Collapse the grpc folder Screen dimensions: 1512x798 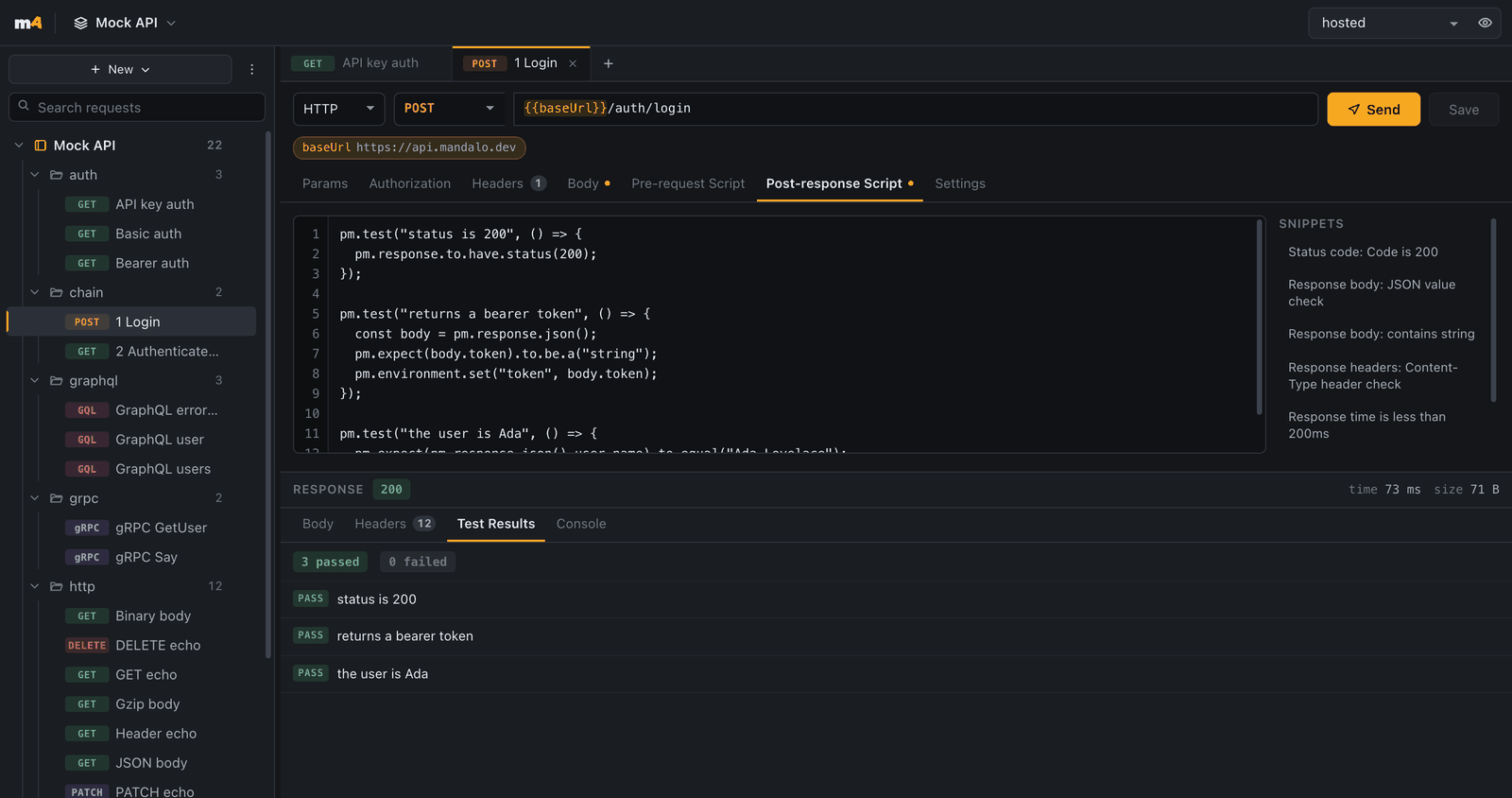(x=35, y=498)
